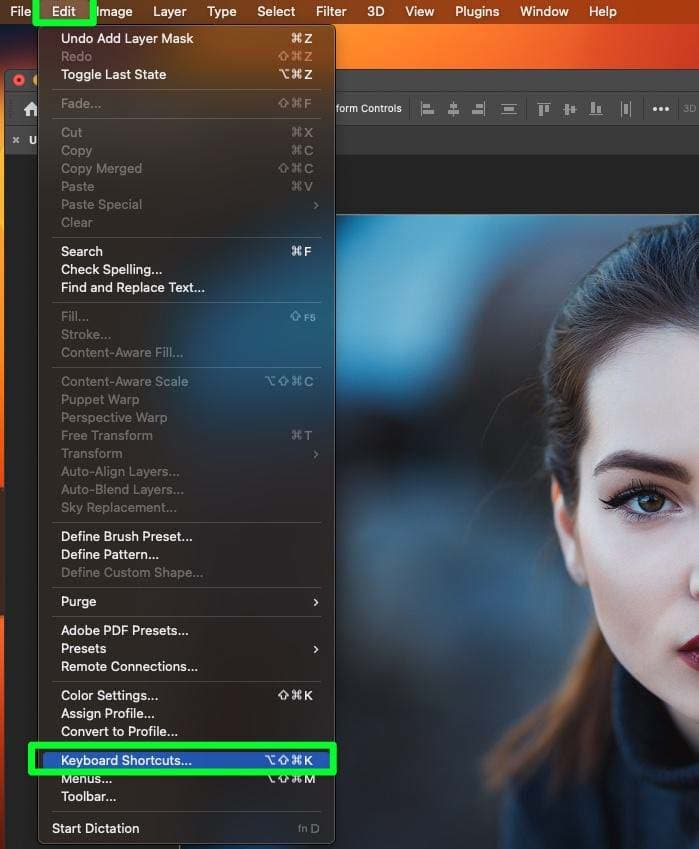Align bottom edges icon
Screen dimensions: 699x849
point(596,109)
